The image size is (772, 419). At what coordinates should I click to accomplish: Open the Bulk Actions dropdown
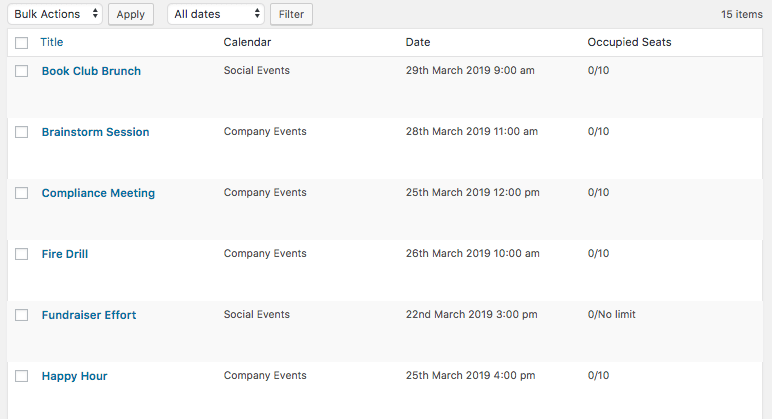click(55, 14)
